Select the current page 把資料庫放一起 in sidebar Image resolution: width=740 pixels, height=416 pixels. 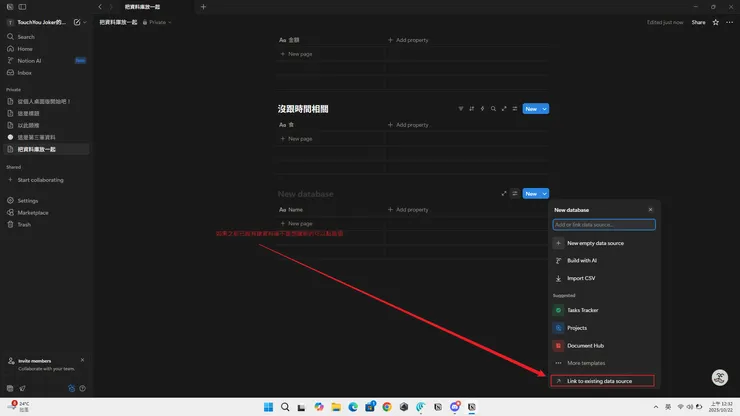pyautogui.click(x=45, y=149)
